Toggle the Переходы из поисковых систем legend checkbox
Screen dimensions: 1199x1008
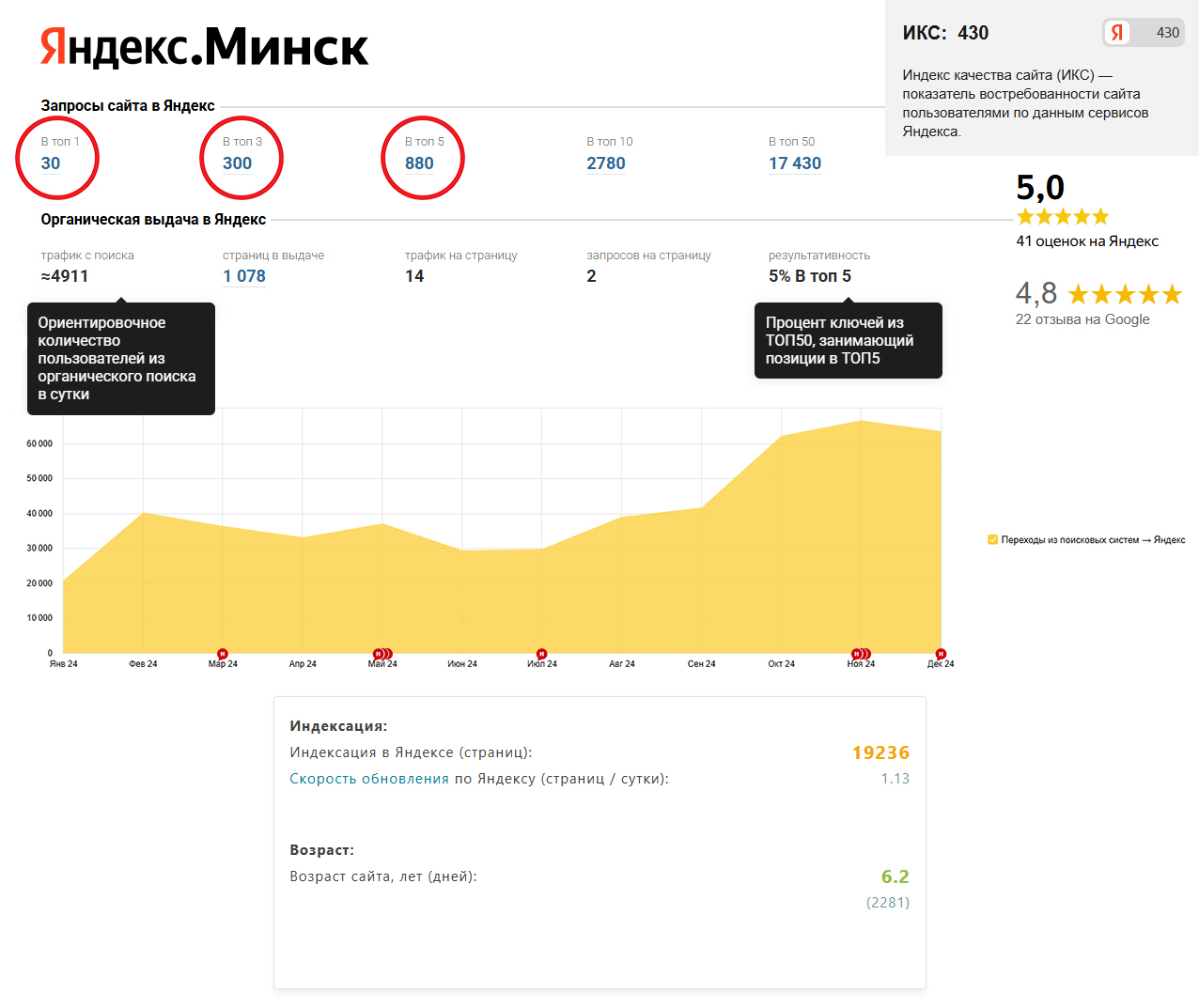coord(992,539)
